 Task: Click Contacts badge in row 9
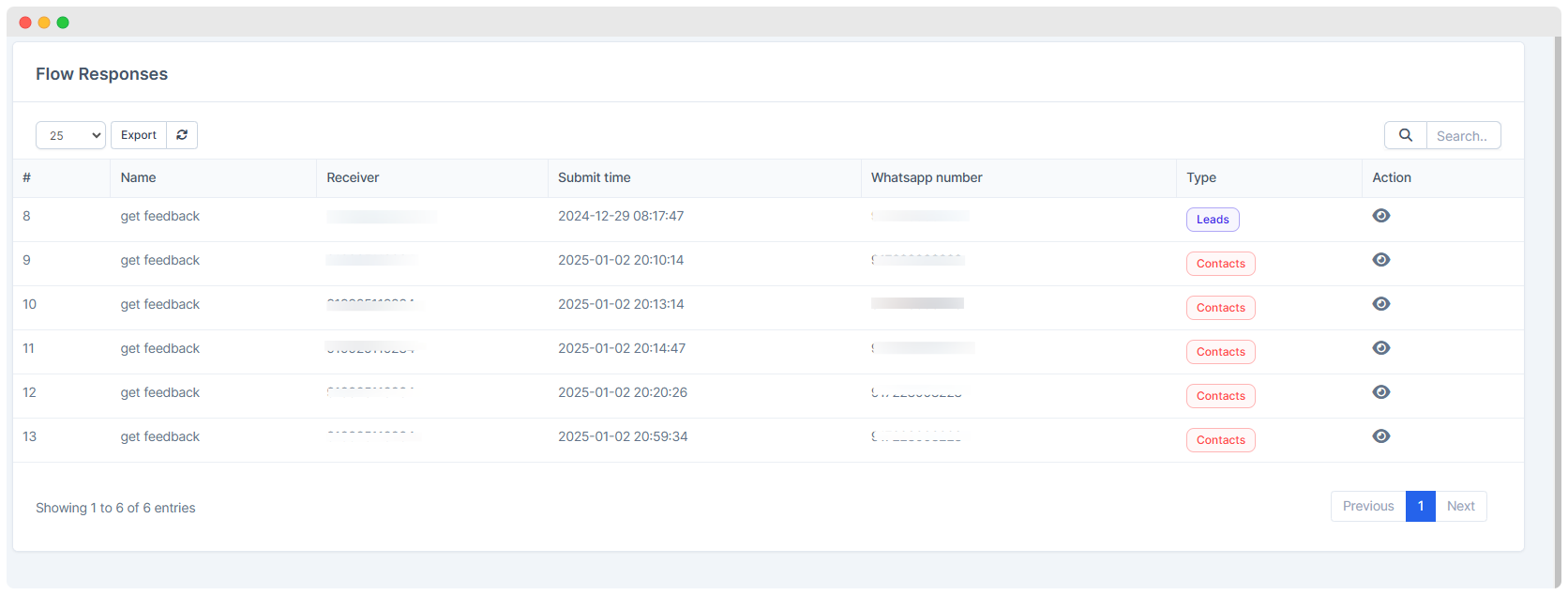(1220, 264)
